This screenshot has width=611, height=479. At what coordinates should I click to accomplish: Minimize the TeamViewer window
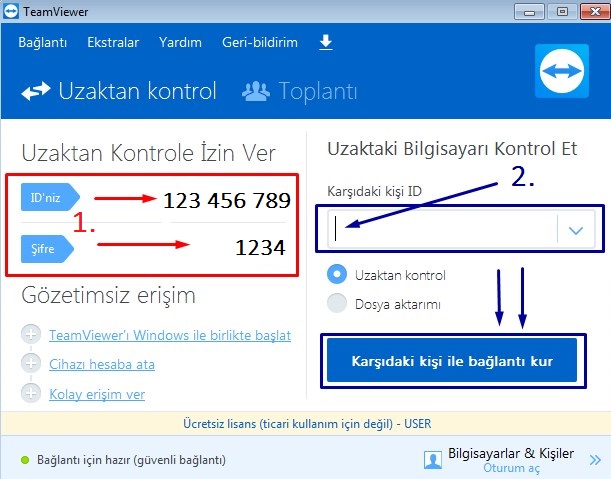pos(529,12)
